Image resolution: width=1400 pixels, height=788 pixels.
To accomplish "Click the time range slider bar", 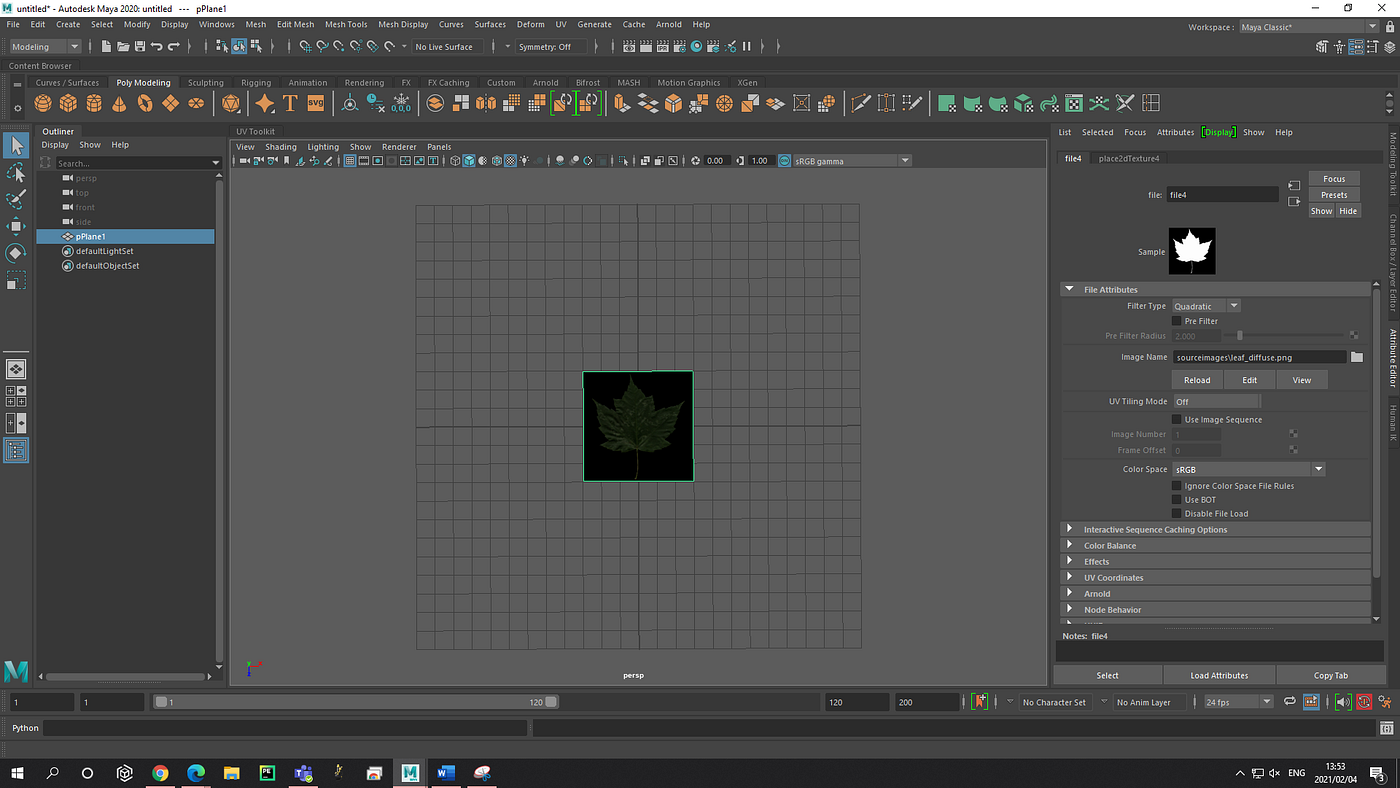I will tap(355, 702).
